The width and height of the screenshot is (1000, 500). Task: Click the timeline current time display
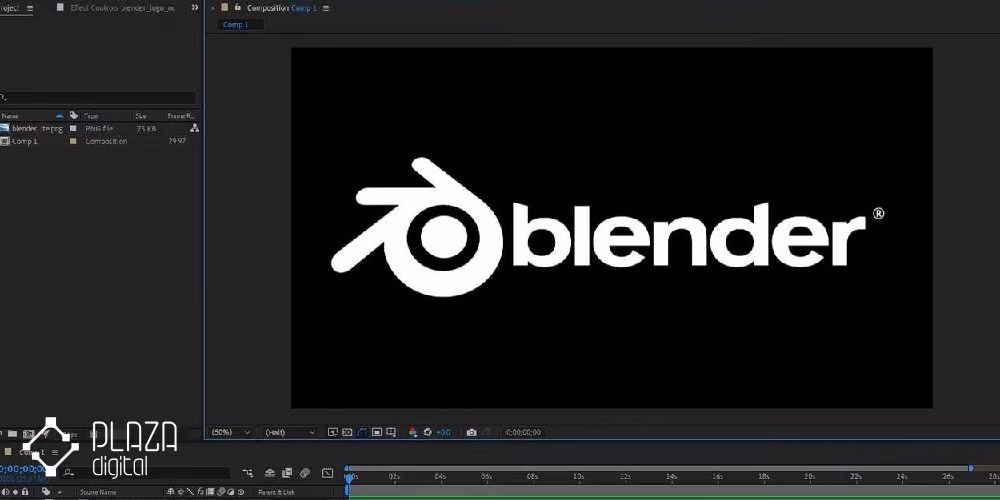tap(24, 469)
